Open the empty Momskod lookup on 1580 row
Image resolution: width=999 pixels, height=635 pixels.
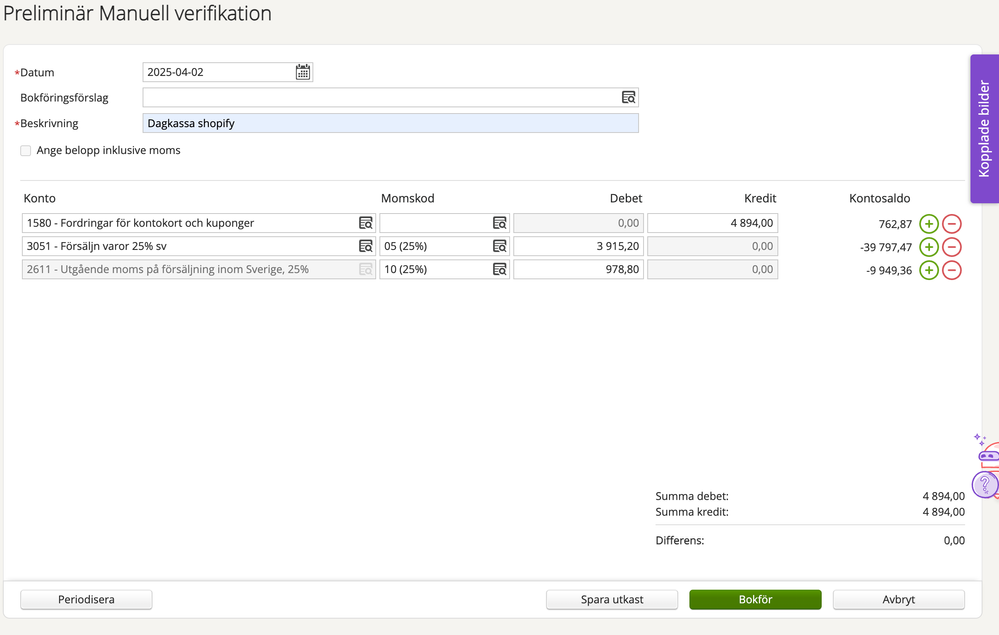(x=500, y=223)
